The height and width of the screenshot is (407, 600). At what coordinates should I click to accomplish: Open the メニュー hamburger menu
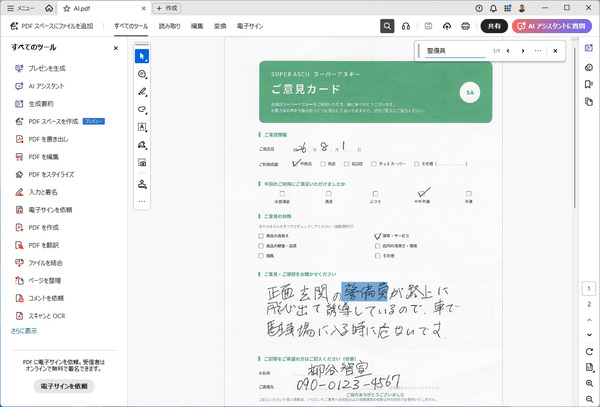click(21, 8)
